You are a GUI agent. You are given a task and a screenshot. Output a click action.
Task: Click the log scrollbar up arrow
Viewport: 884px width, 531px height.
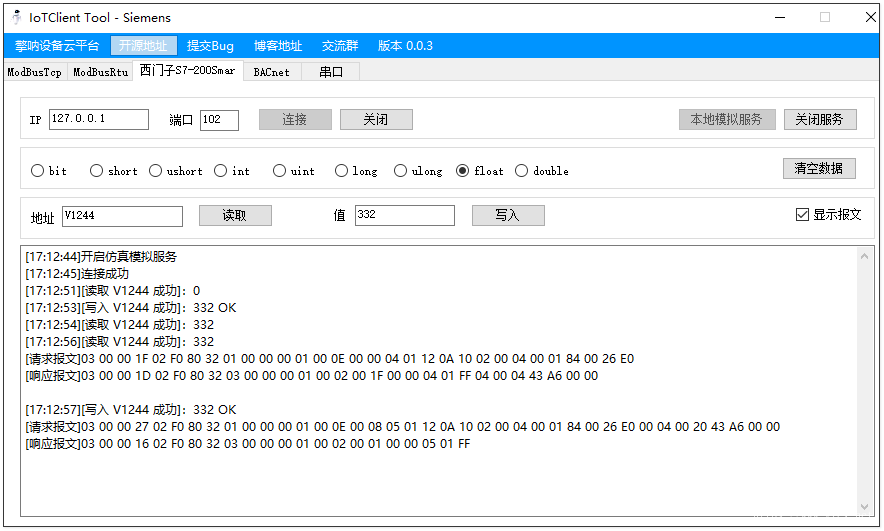point(864,256)
